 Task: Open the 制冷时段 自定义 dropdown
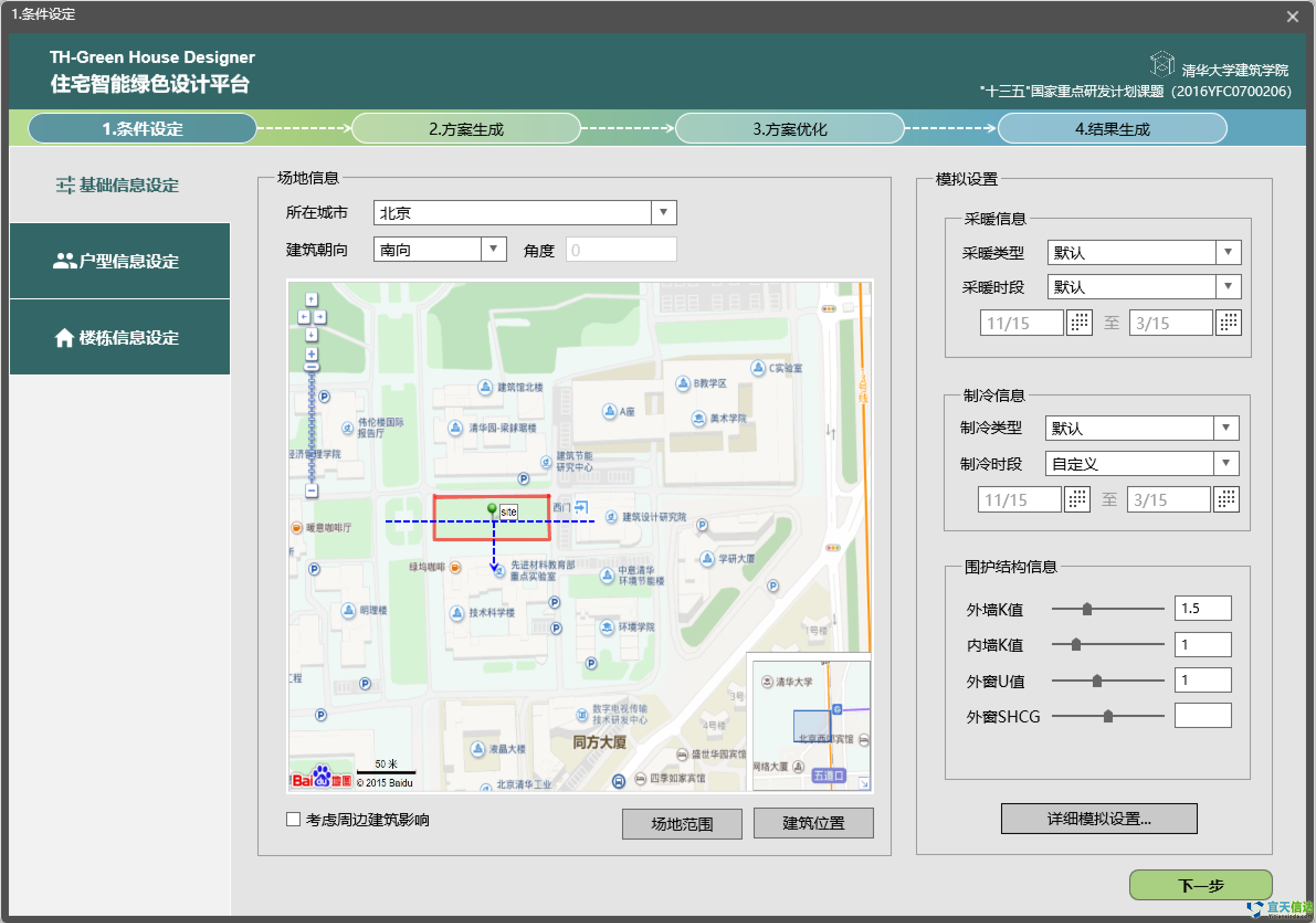[1226, 463]
